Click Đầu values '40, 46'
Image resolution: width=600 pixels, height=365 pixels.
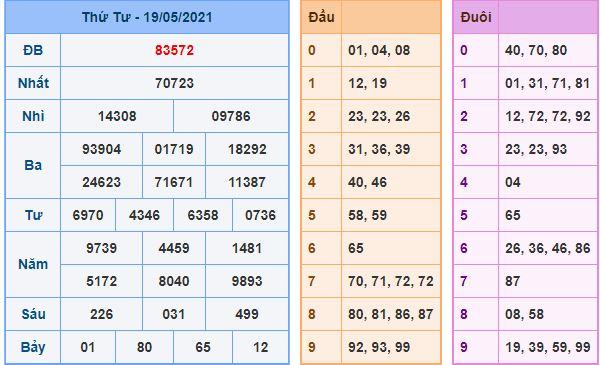click(368, 182)
